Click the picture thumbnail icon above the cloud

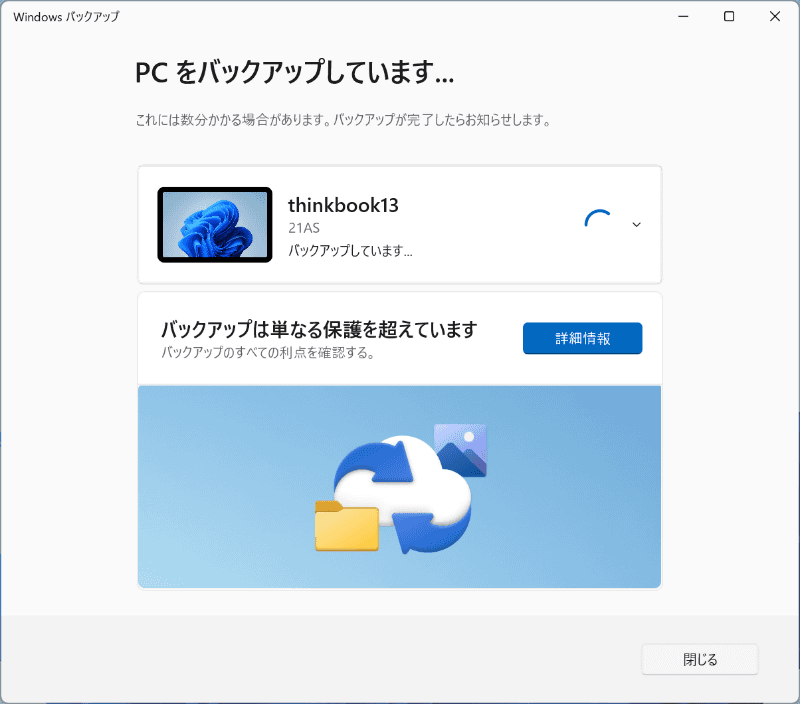462,450
